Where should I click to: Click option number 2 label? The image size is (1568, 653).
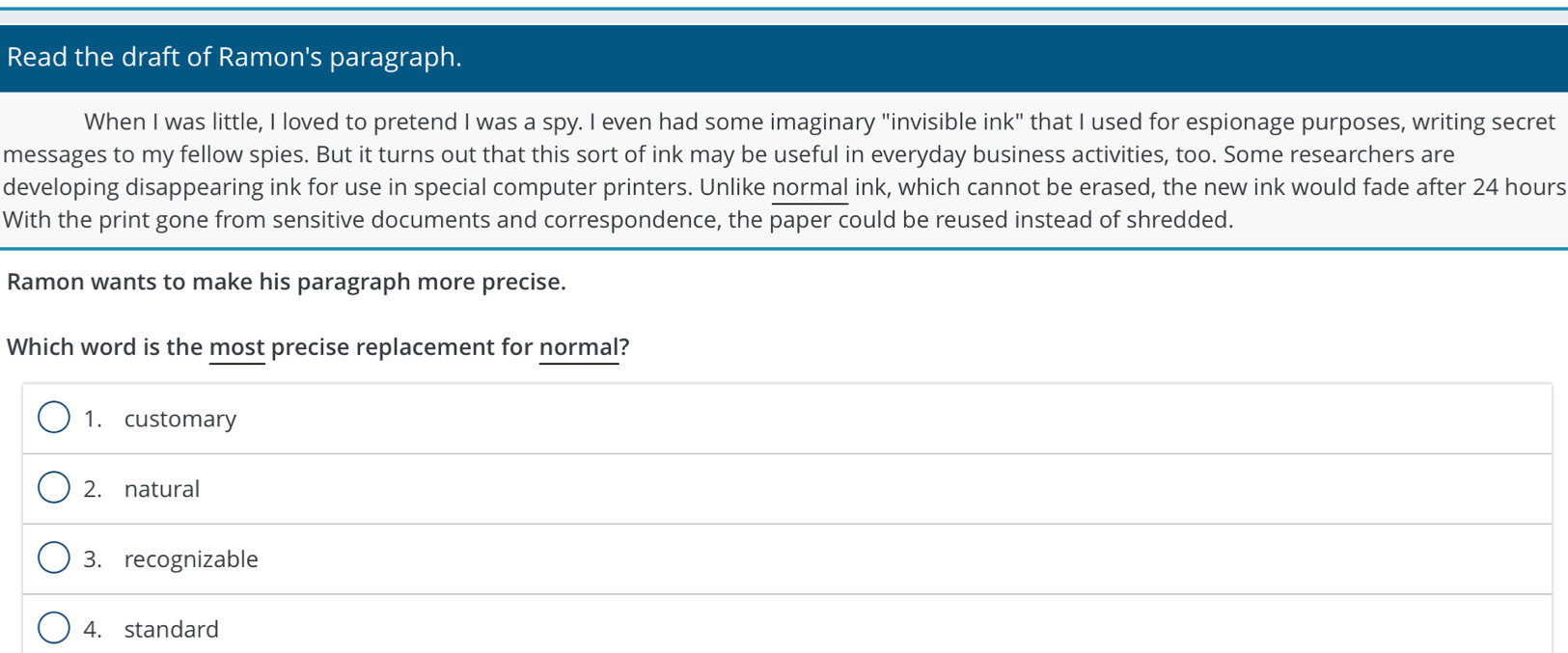coord(93,489)
